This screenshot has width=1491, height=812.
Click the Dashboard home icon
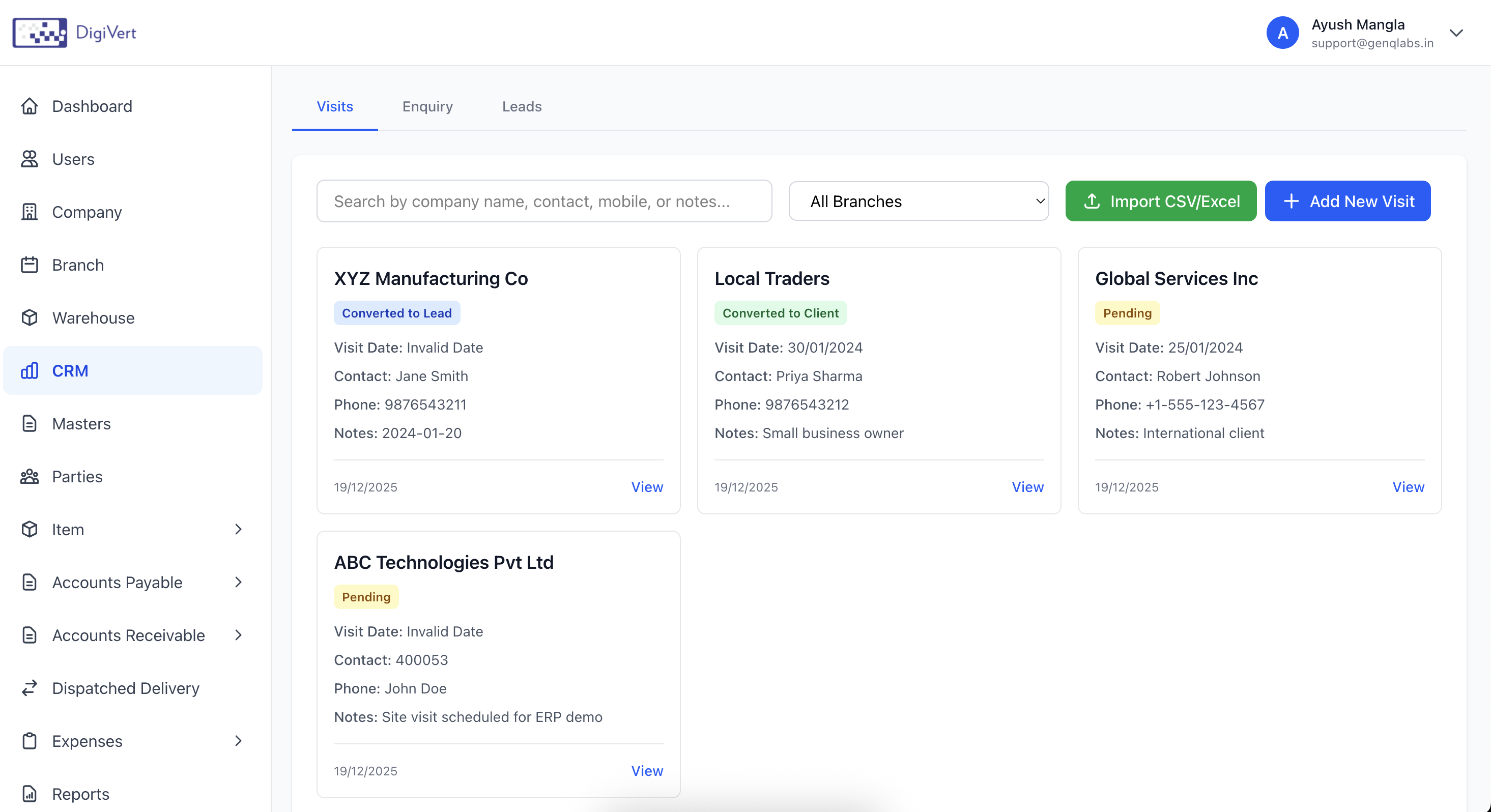point(30,106)
